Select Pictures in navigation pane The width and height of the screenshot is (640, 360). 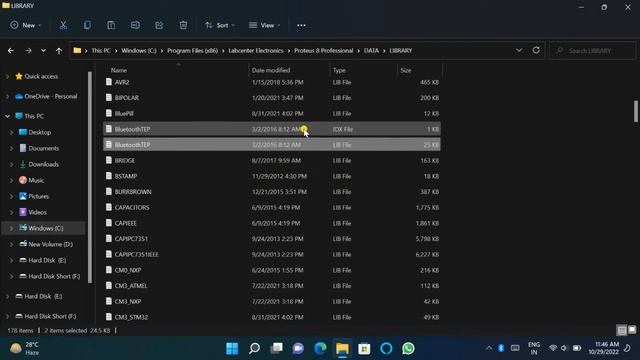click(38, 196)
